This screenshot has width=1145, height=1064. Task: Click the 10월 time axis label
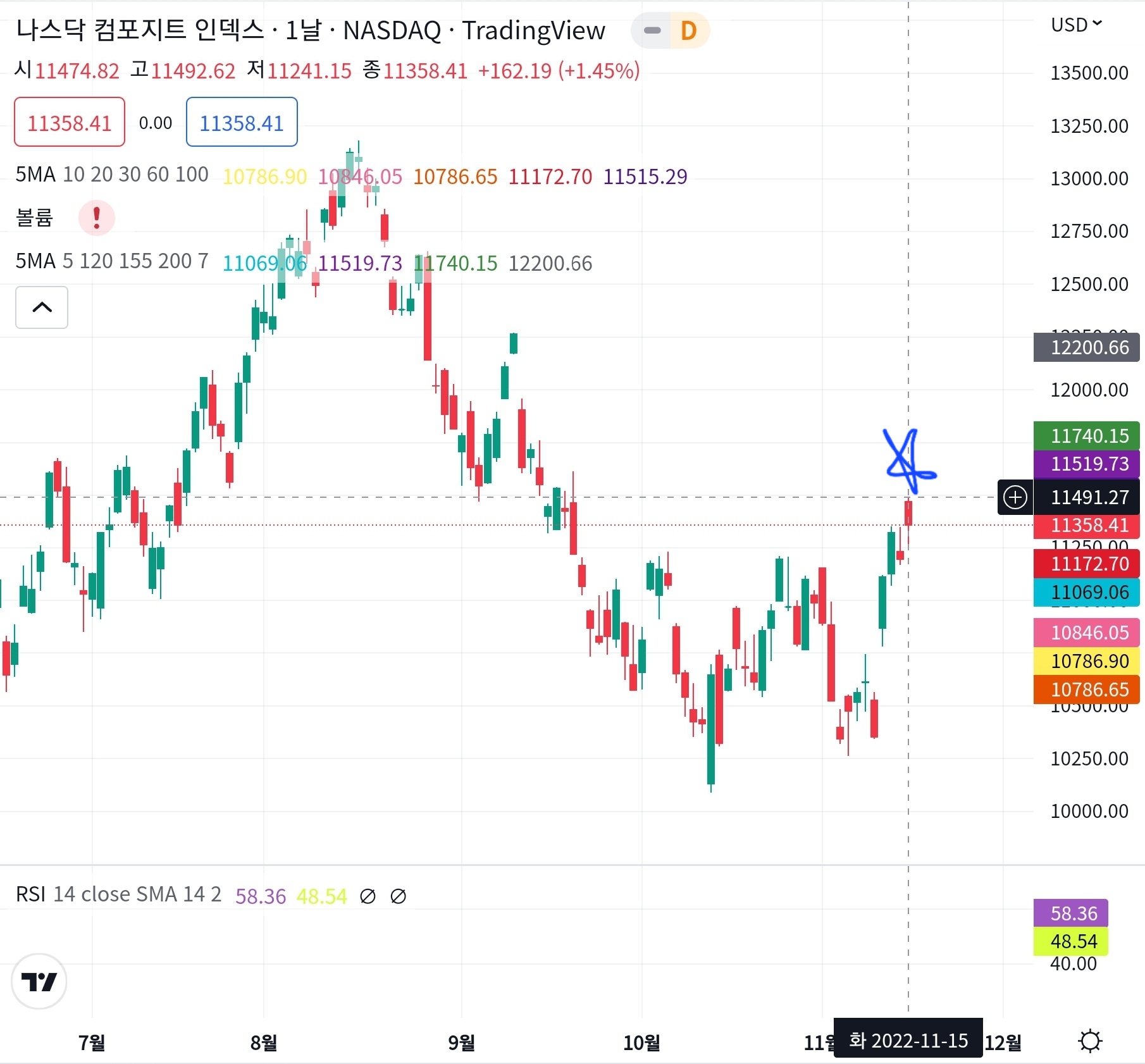(641, 1042)
